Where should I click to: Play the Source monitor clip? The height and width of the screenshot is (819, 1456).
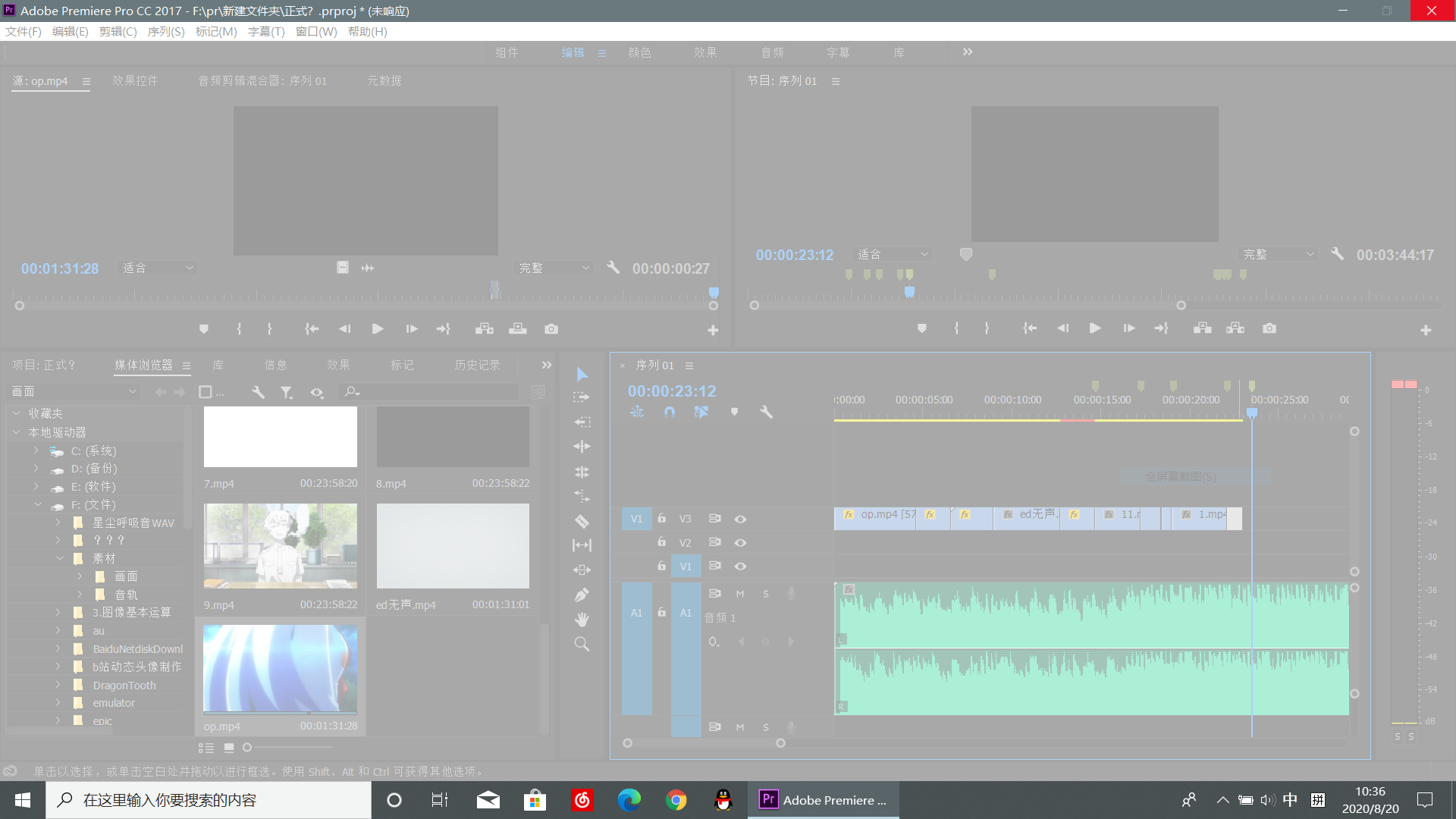(x=378, y=329)
